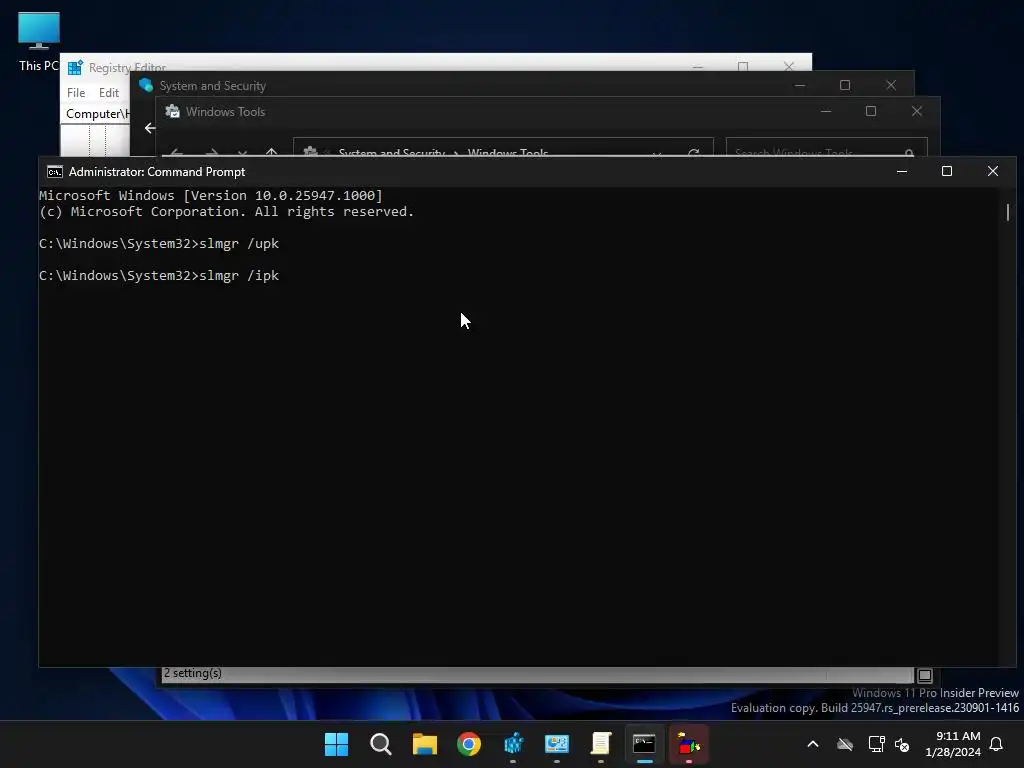Switch to Registry Editor taskbar icon
The image size is (1024, 768).
pyautogui.click(x=513, y=744)
